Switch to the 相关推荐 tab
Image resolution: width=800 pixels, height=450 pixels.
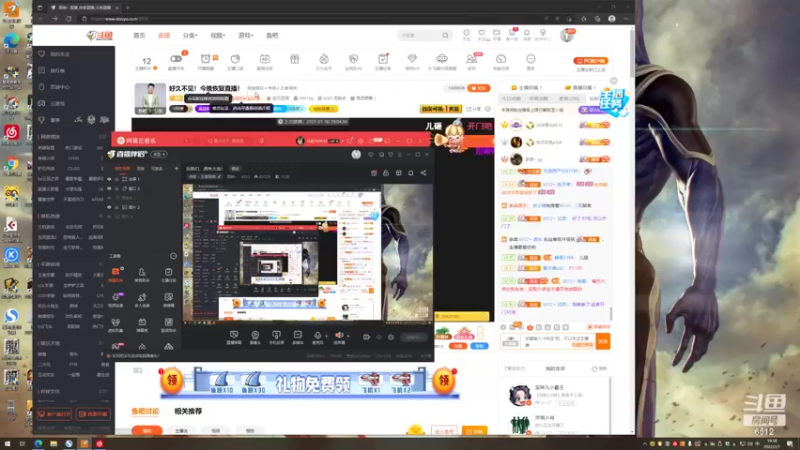188,411
